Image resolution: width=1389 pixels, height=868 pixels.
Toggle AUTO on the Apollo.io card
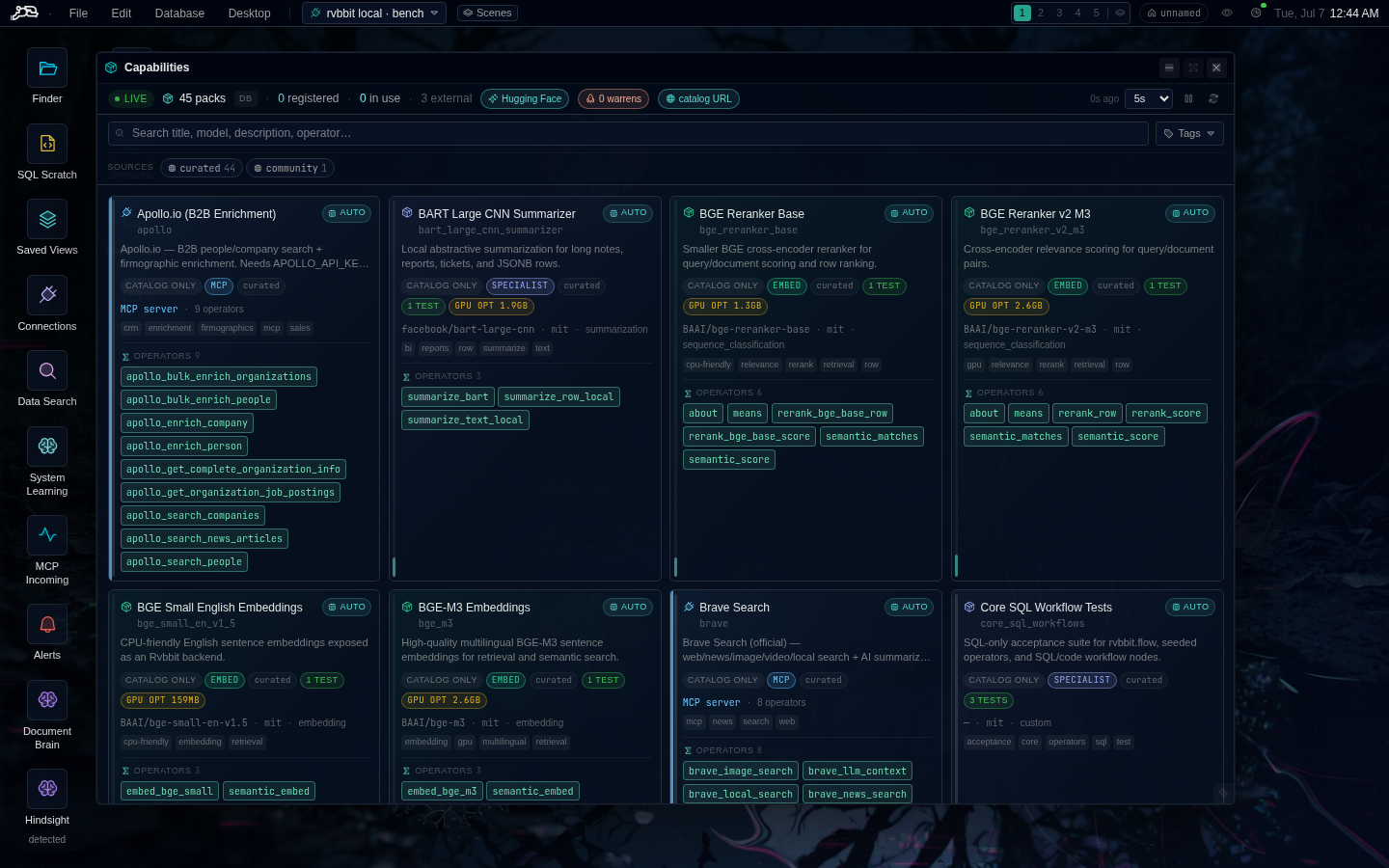(347, 213)
